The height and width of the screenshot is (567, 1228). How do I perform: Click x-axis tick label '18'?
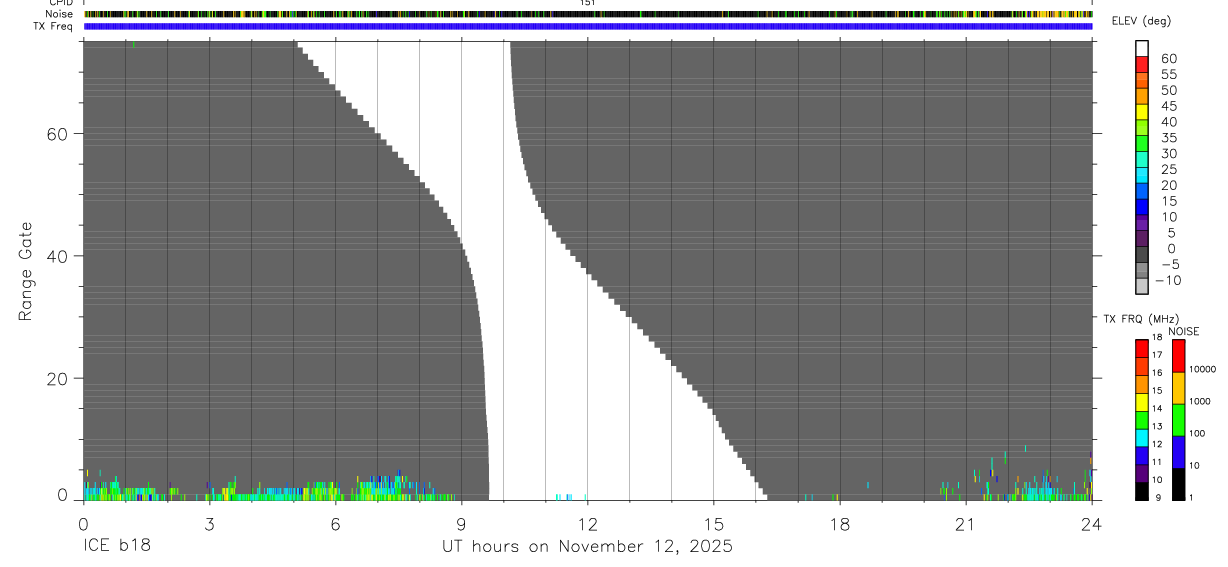coord(839,524)
